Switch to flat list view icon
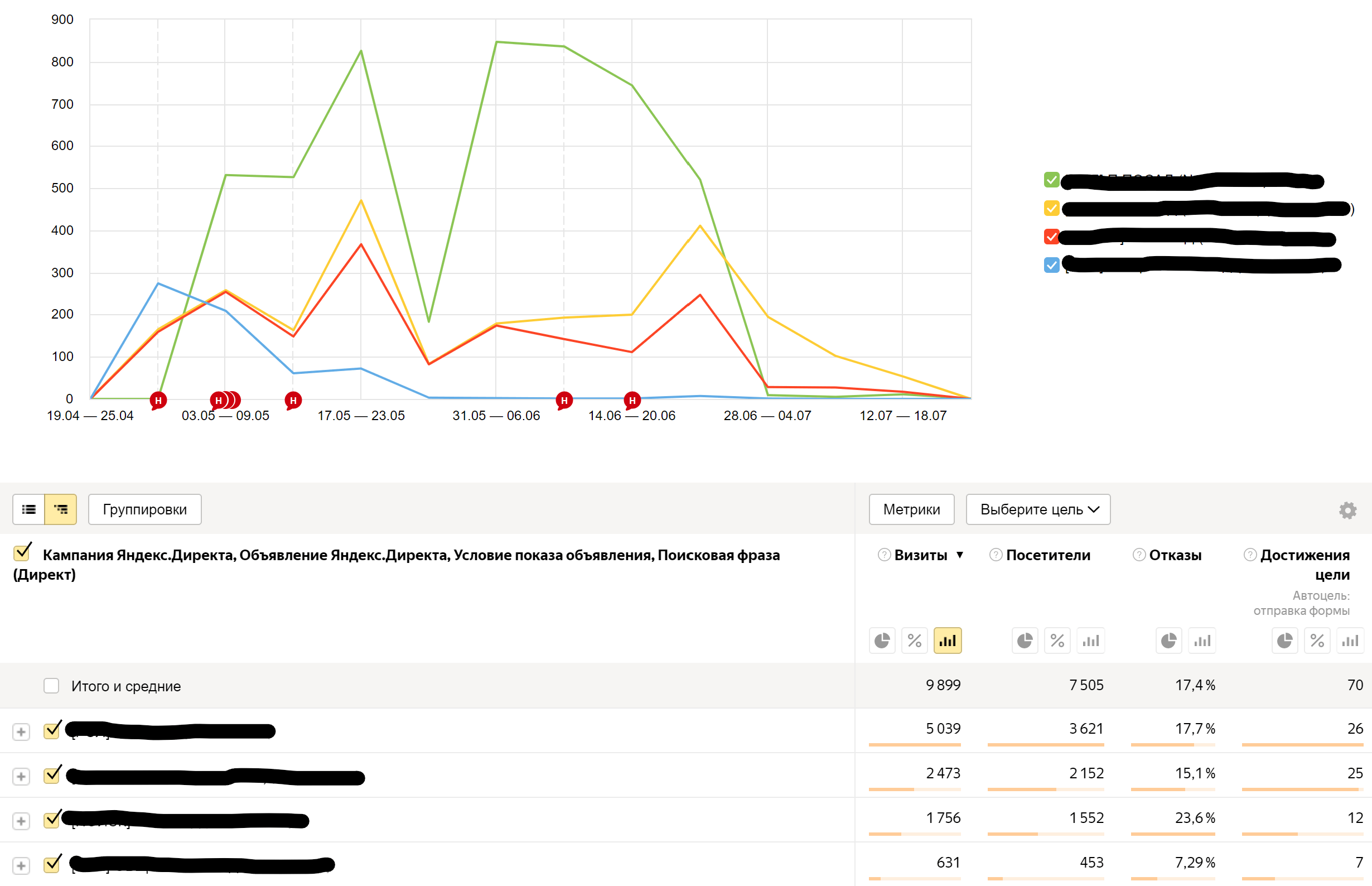 [29, 509]
